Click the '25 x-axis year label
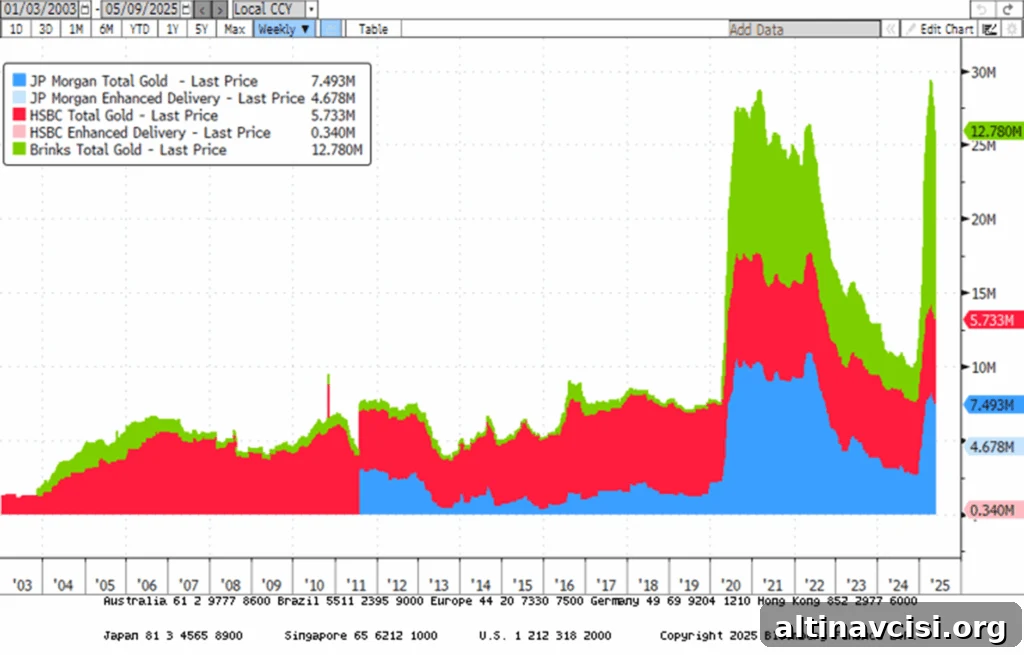1024x655 pixels. [x=940, y=584]
